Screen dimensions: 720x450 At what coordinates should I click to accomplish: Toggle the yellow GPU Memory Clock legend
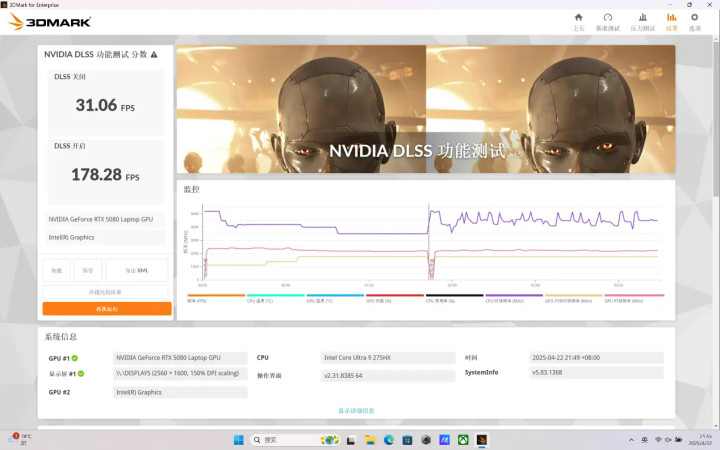[x=573, y=298]
